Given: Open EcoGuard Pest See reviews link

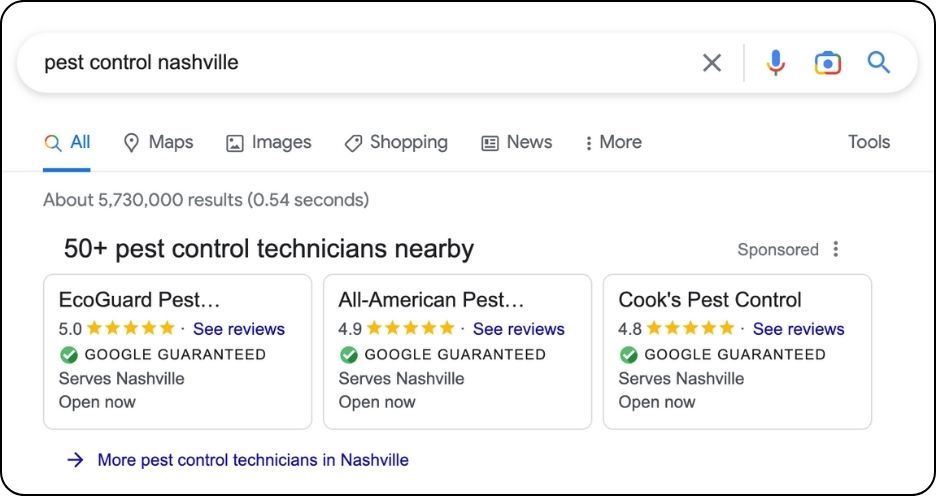Looking at the screenshot, I should [239, 329].
